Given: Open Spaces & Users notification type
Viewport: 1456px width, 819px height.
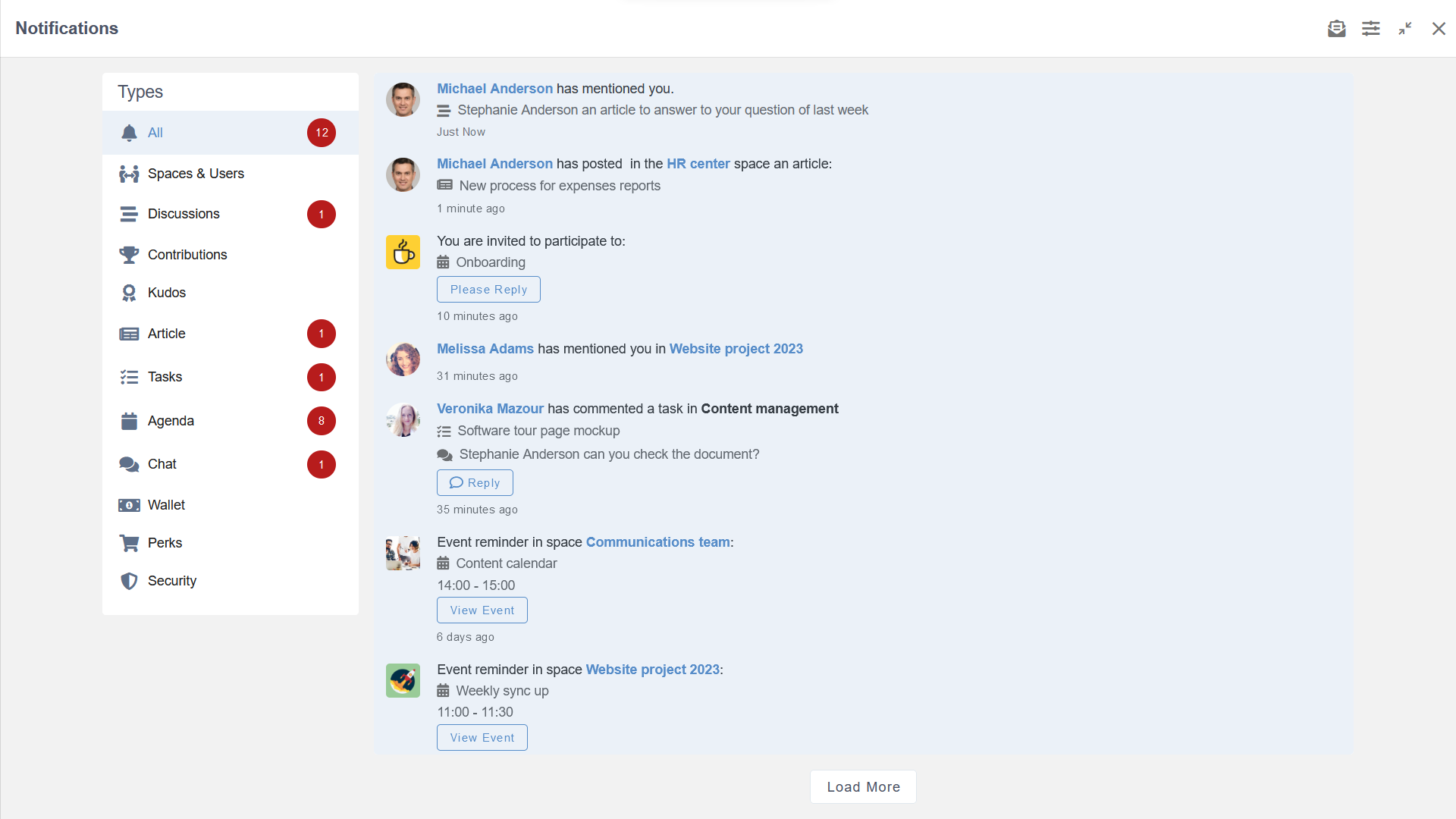Looking at the screenshot, I should [x=196, y=174].
